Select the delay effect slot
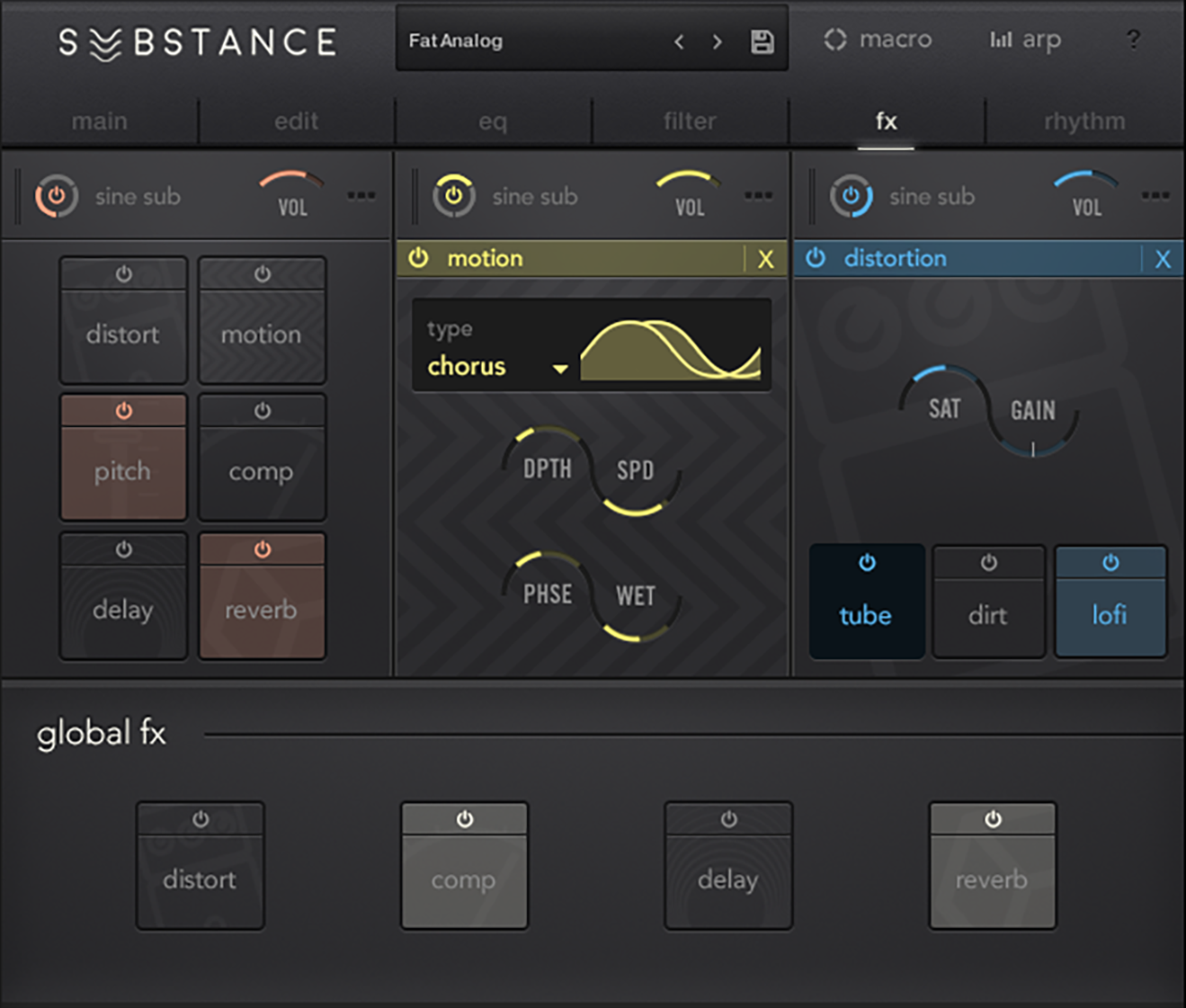1186x1008 pixels. pos(122,594)
